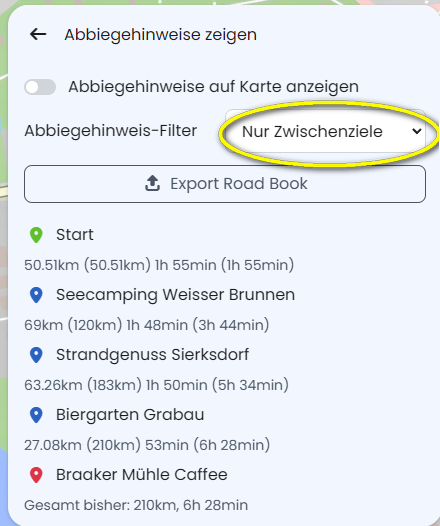Select the Start waypoint entry
This screenshot has width=440, height=526.
coord(74,234)
